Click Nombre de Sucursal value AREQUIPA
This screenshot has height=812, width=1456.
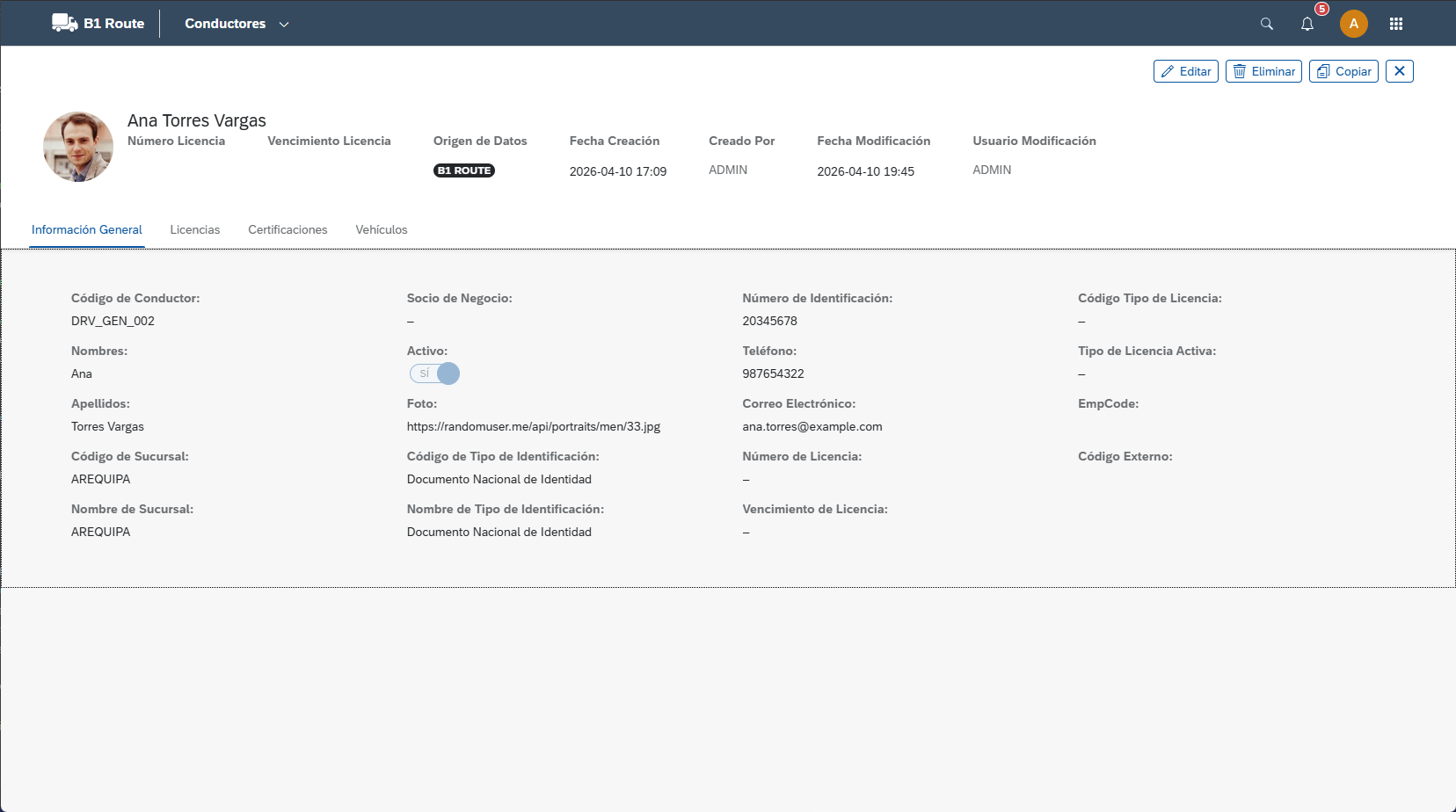101,532
